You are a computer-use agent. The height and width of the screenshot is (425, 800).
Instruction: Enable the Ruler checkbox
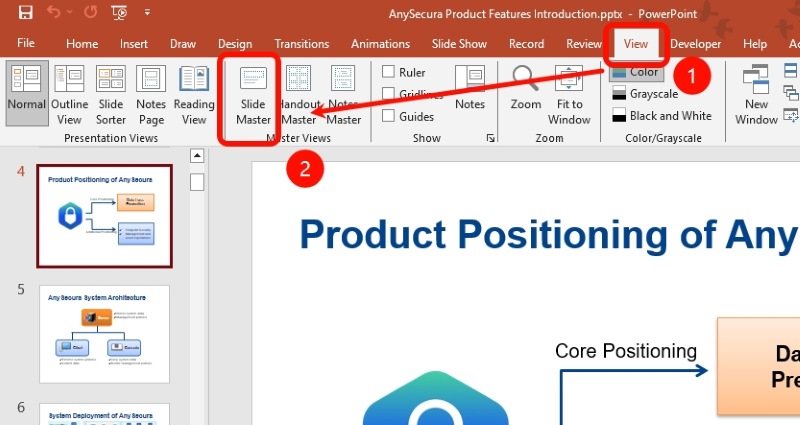388,72
